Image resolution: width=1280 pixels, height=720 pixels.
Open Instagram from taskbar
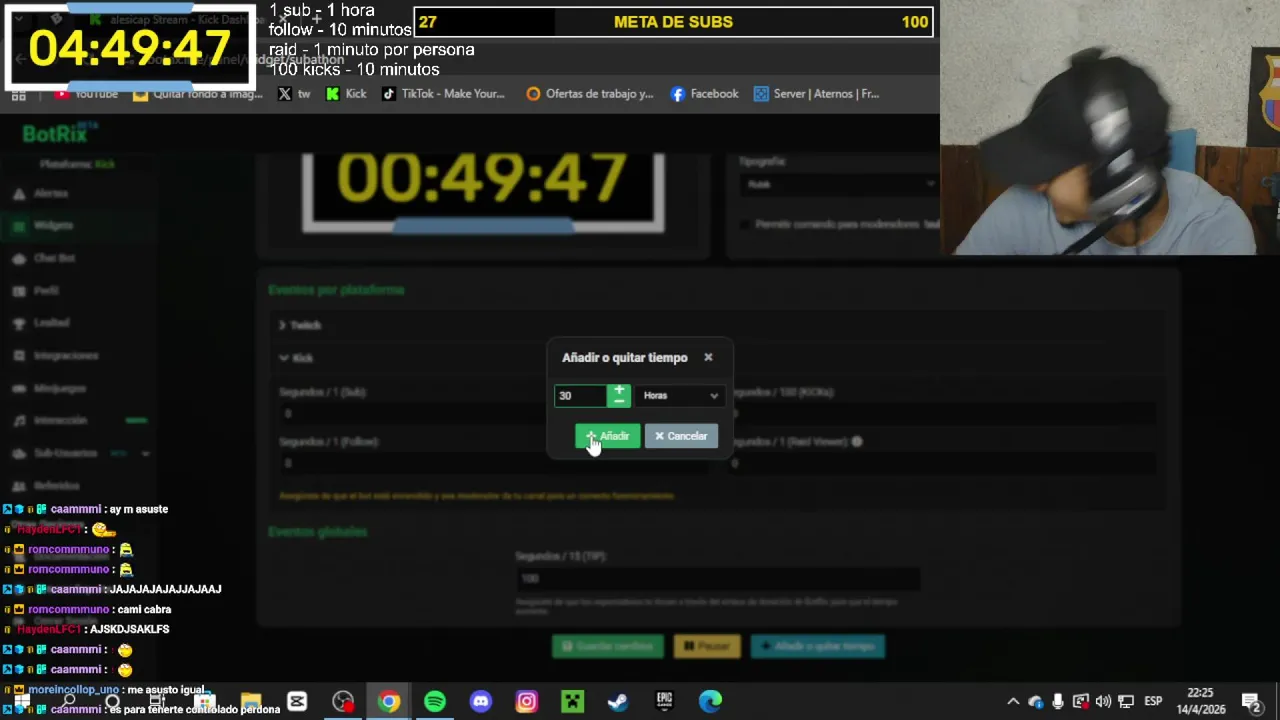coord(527,702)
